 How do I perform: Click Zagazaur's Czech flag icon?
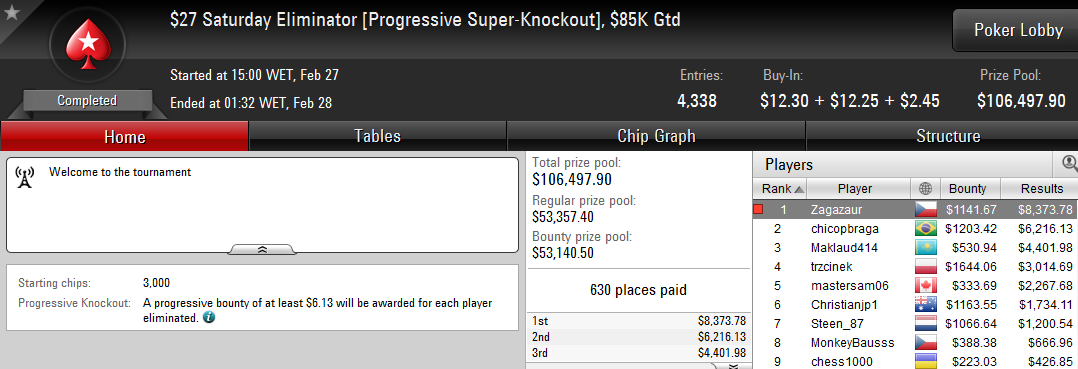click(x=925, y=209)
